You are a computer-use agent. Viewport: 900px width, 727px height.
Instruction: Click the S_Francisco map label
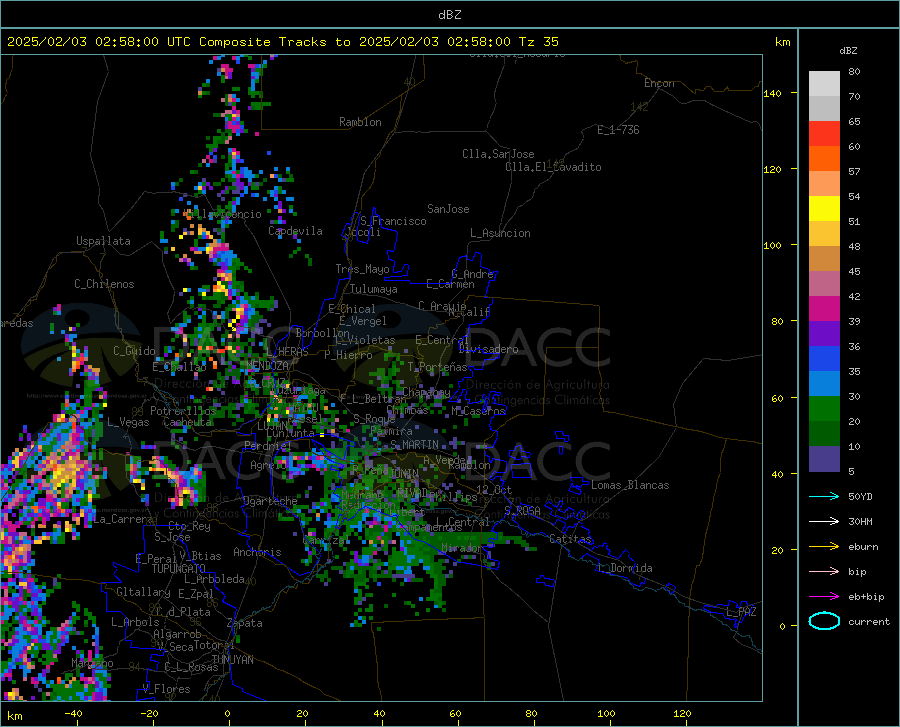click(393, 221)
